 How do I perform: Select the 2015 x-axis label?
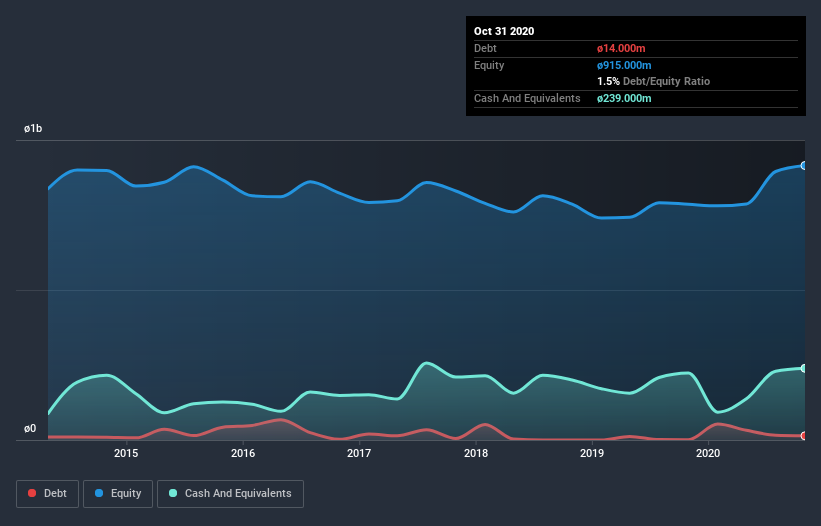coord(126,453)
